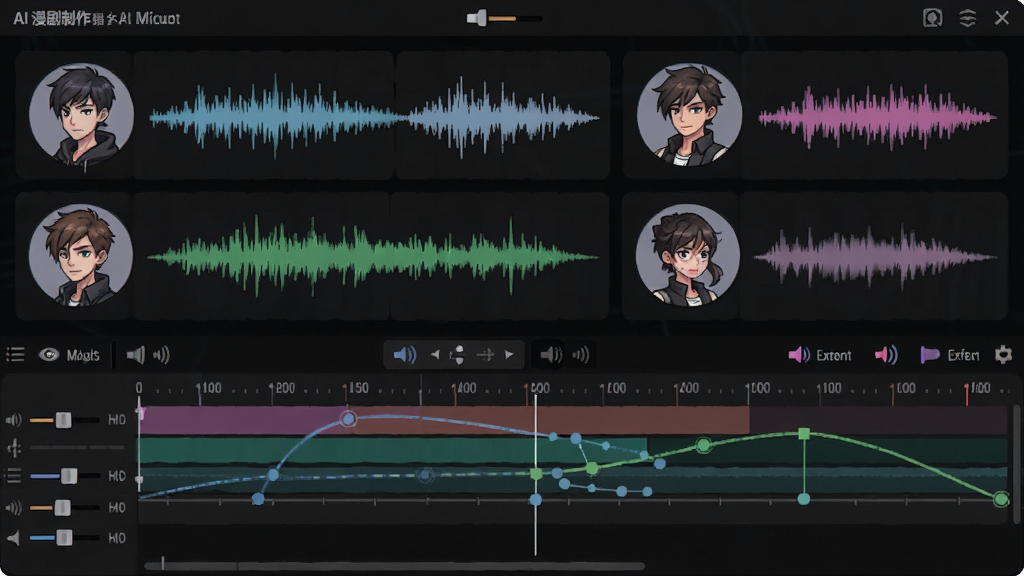Click the pink-red speaker between Extont and Exfert

886,355
